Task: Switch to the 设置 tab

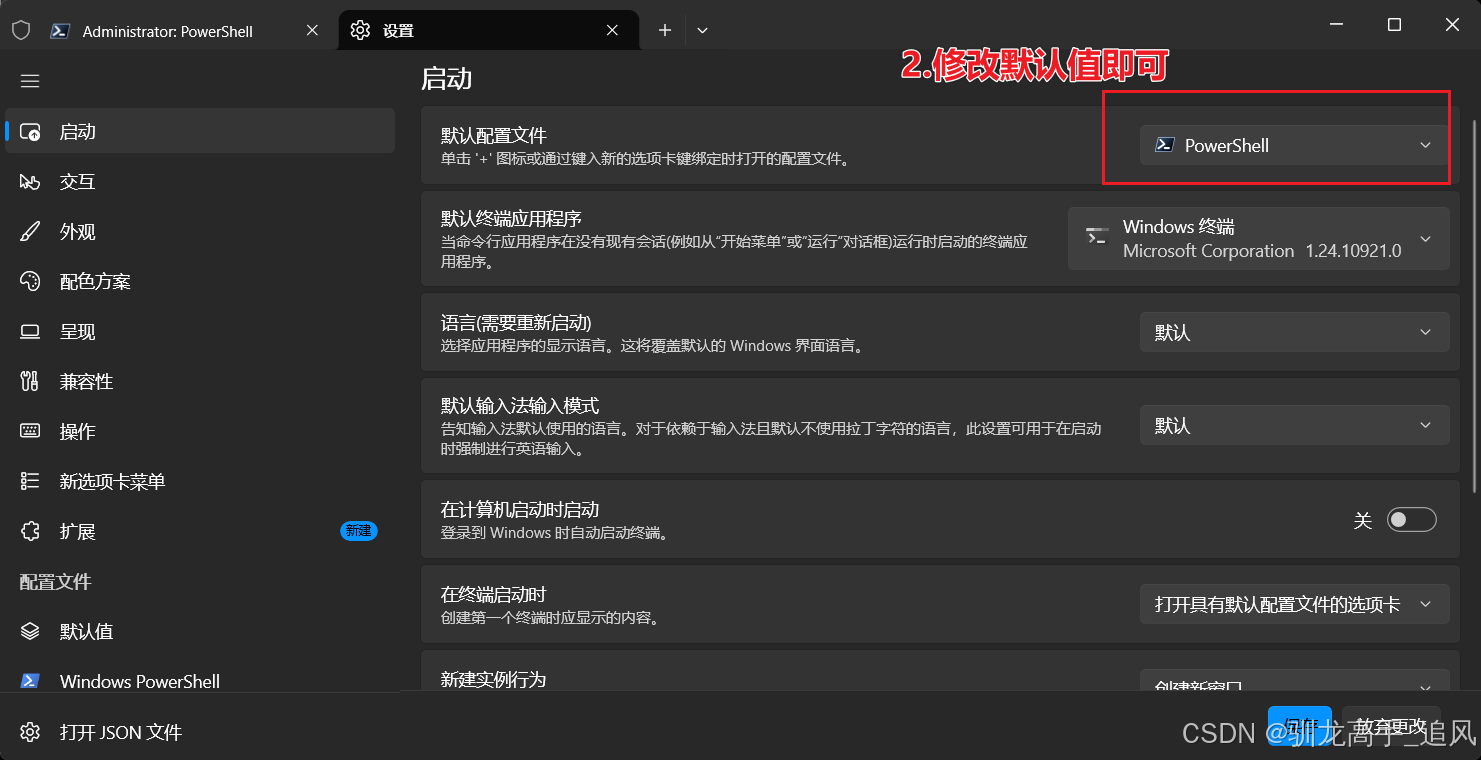Action: [x=489, y=31]
